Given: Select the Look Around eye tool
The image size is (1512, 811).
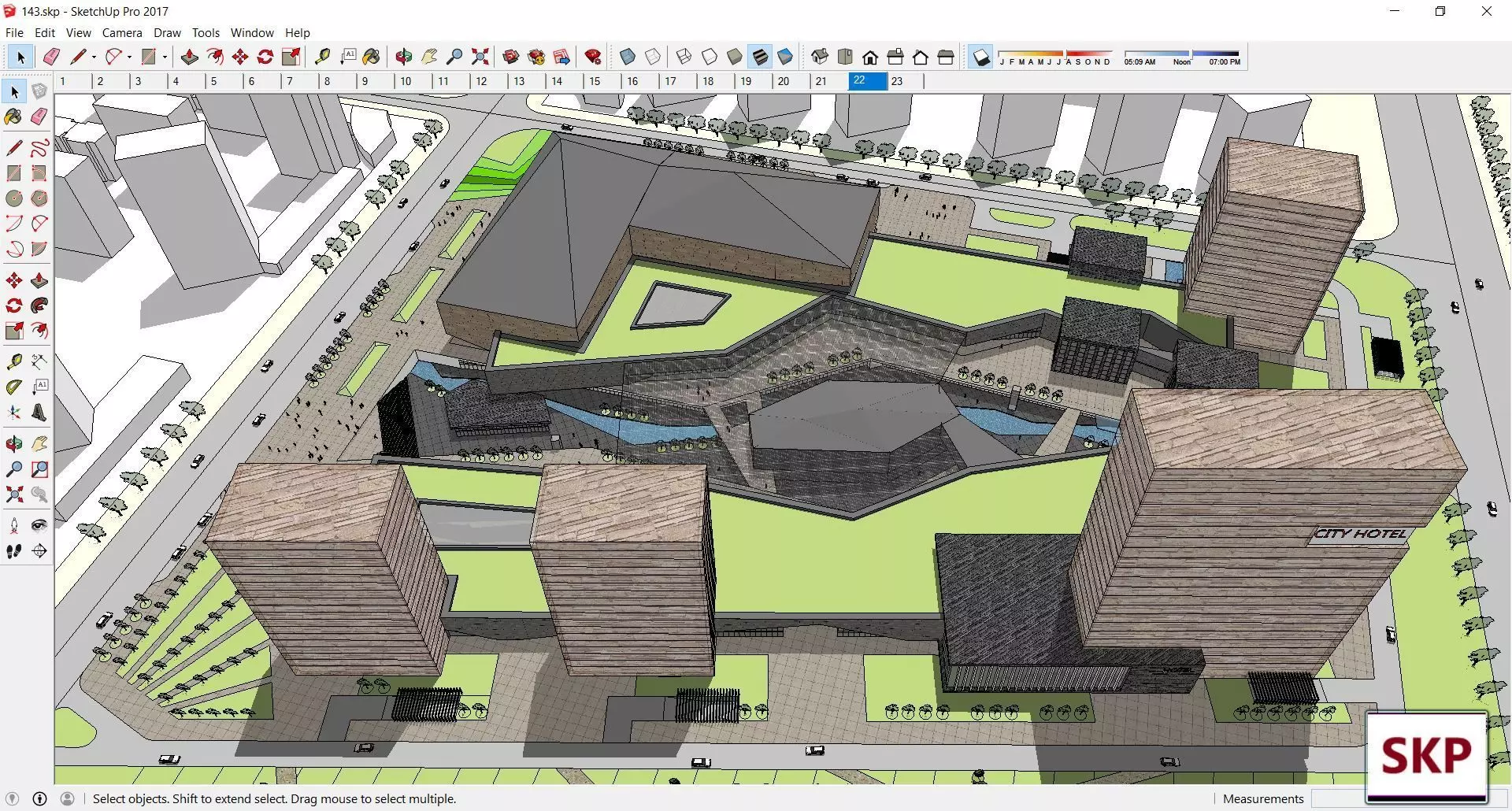Looking at the screenshot, I should pyautogui.click(x=39, y=526).
